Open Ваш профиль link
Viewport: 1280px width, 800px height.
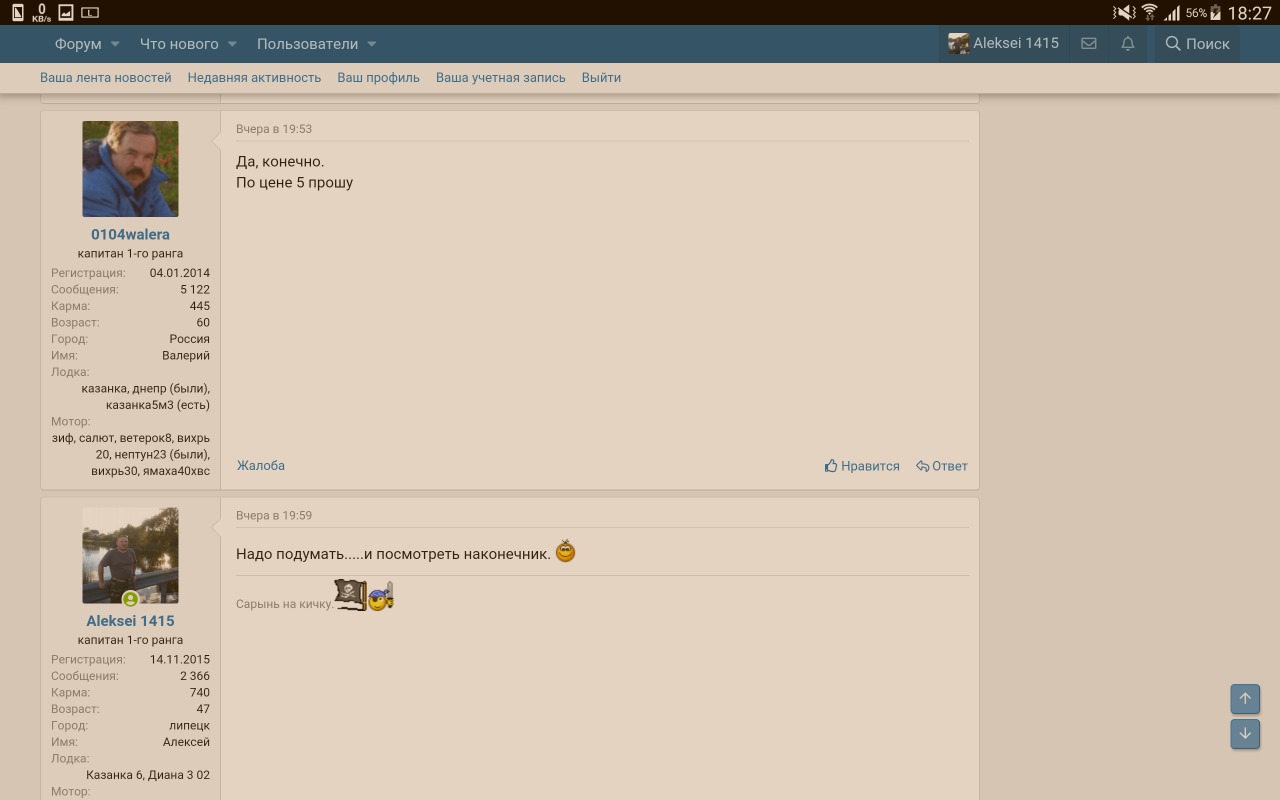378,78
